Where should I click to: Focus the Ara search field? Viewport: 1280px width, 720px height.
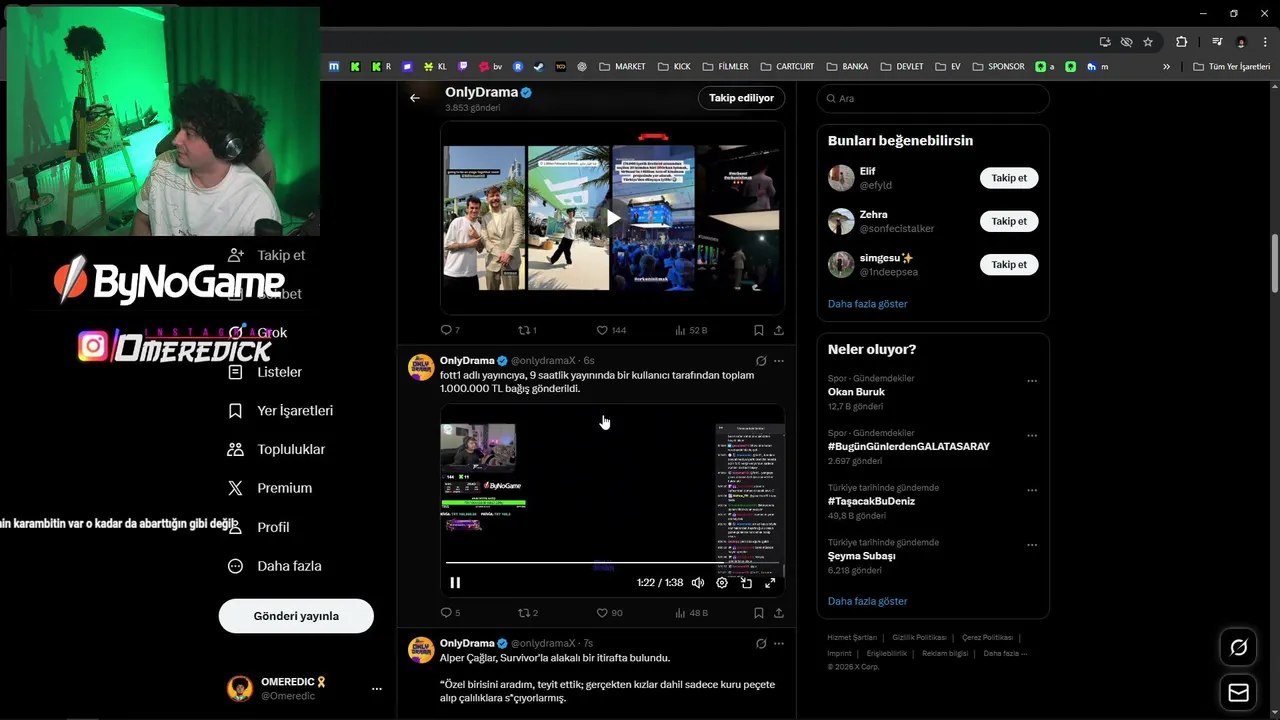point(933,98)
